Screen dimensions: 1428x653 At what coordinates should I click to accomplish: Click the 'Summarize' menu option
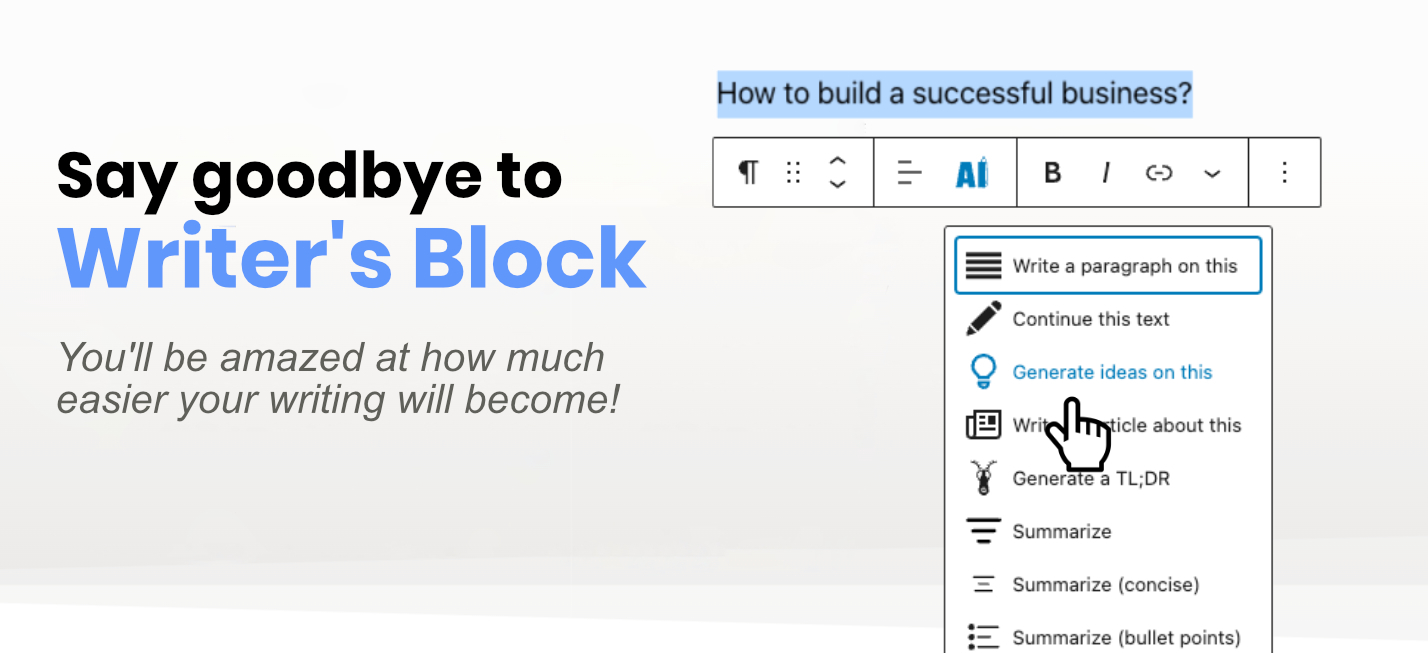click(1061, 531)
